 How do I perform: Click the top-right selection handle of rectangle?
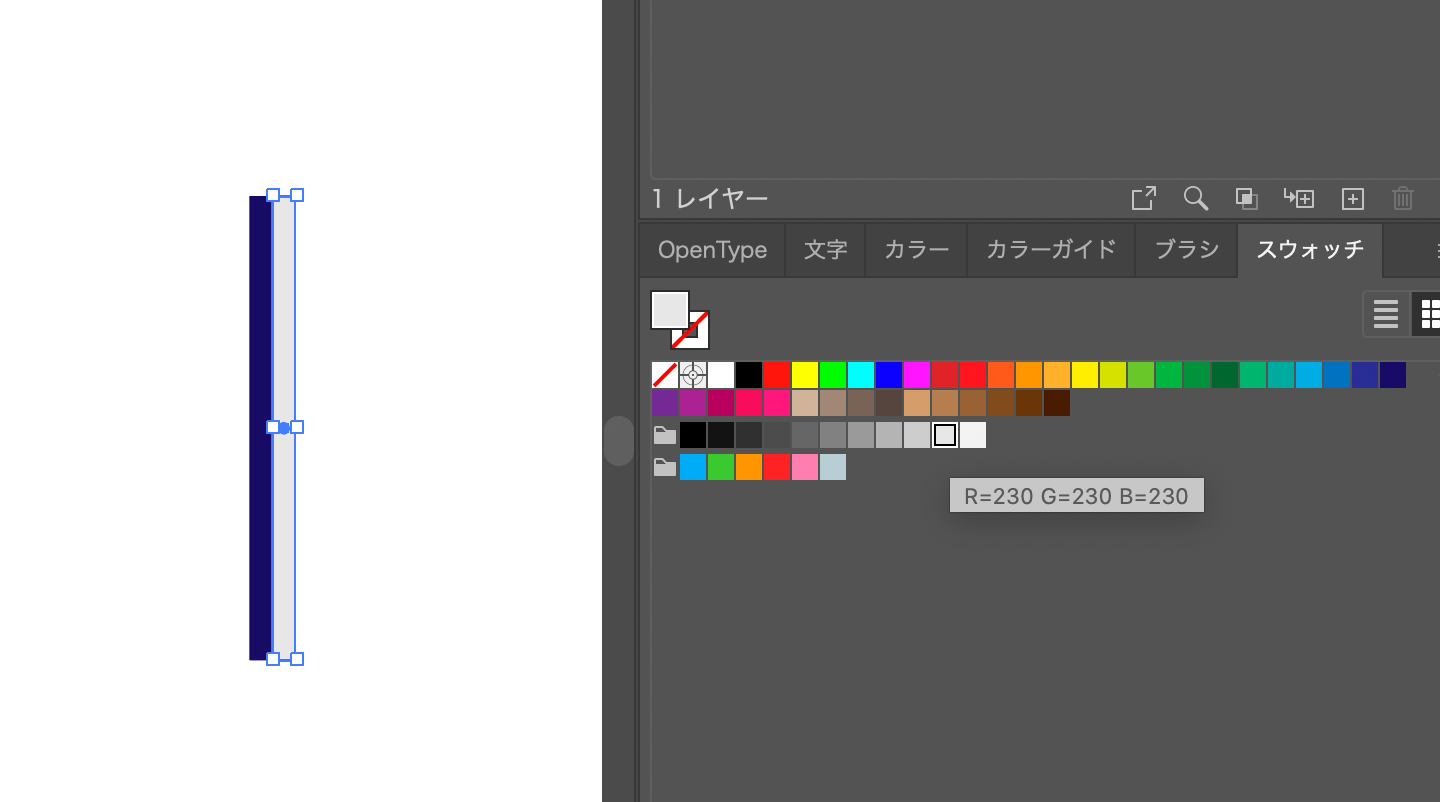point(297,195)
